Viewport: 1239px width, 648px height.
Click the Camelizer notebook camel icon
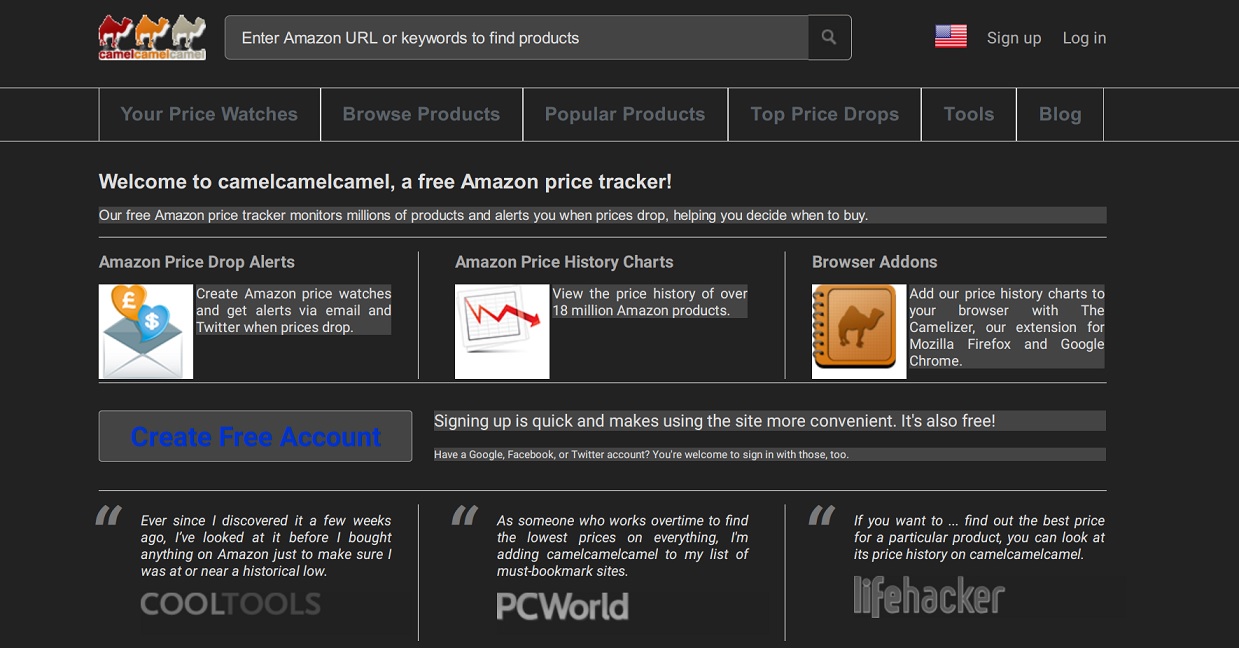[x=859, y=332]
